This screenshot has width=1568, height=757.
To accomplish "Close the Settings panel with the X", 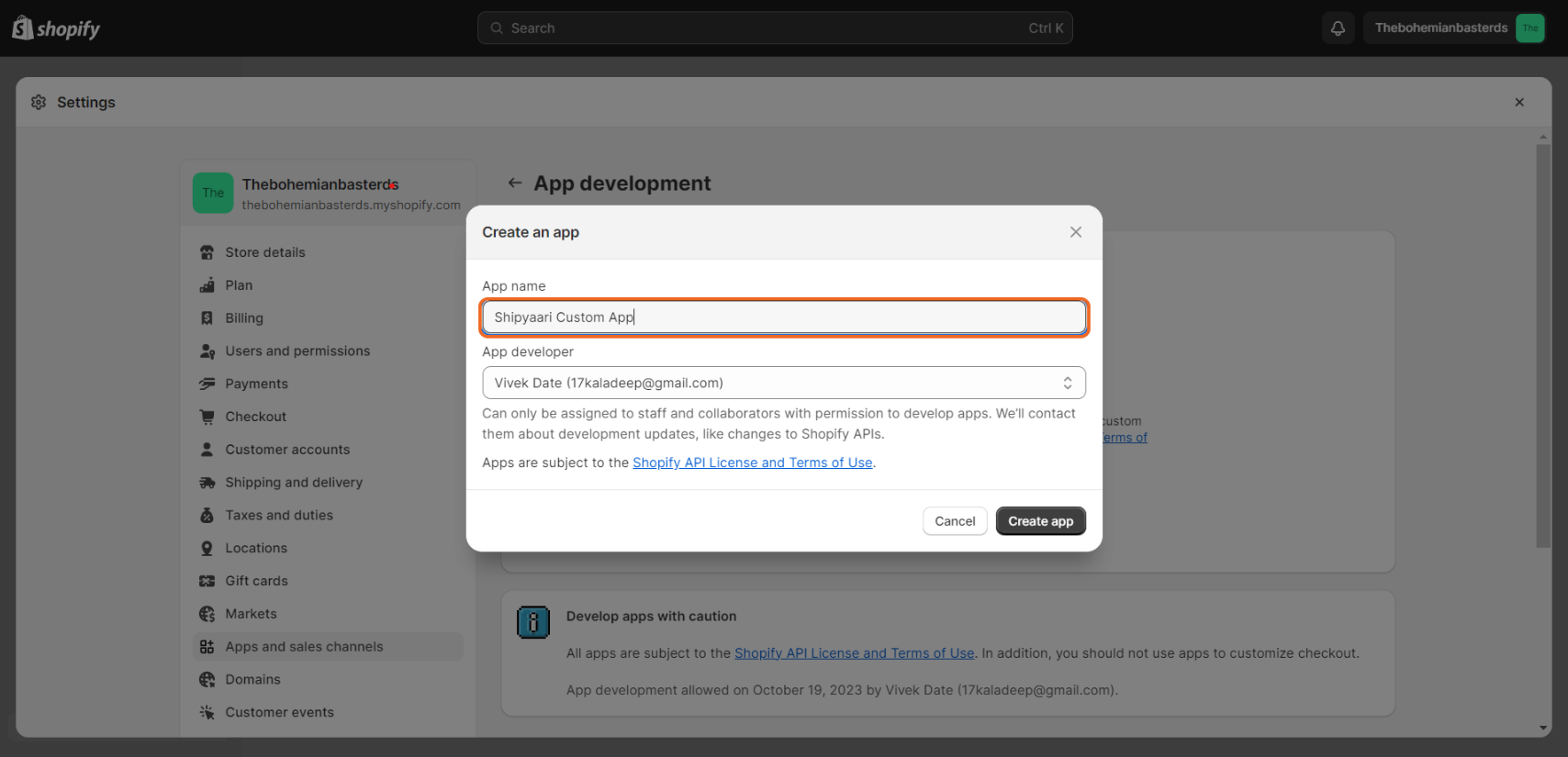I will tap(1519, 102).
